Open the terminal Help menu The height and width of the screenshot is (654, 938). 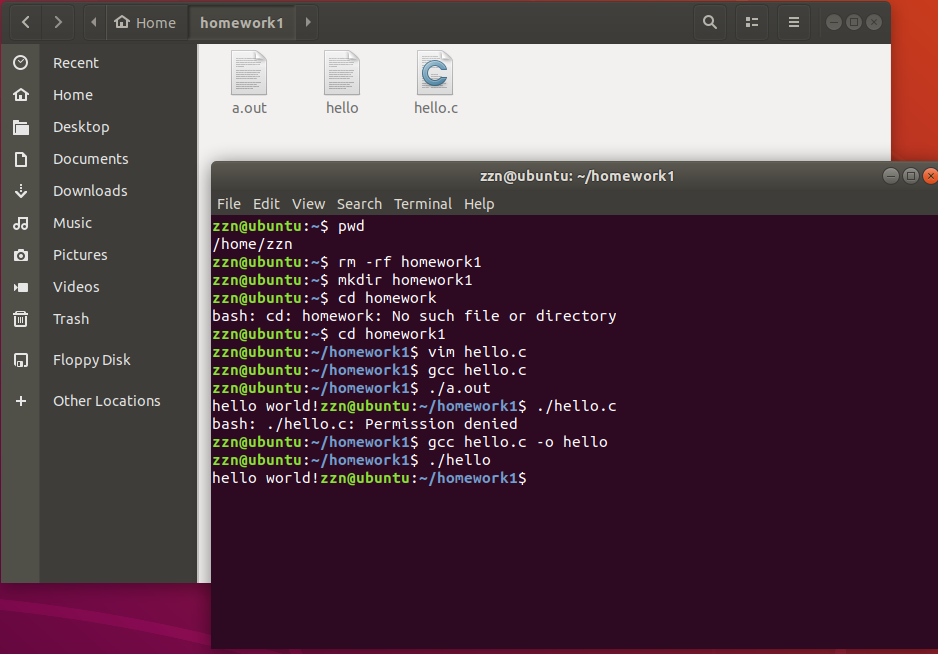point(479,204)
